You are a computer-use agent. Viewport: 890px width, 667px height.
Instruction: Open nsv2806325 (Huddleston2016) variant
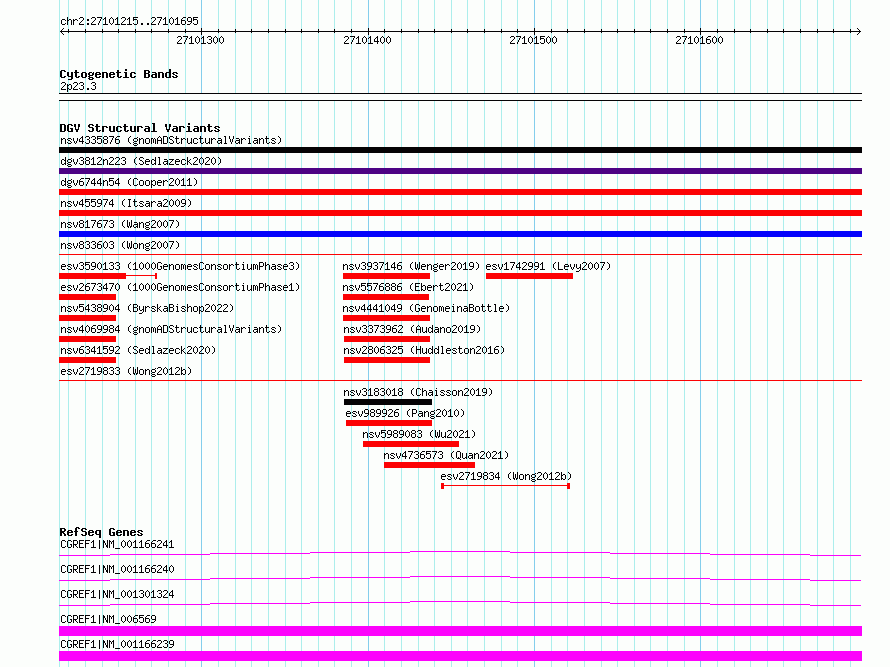point(424,350)
